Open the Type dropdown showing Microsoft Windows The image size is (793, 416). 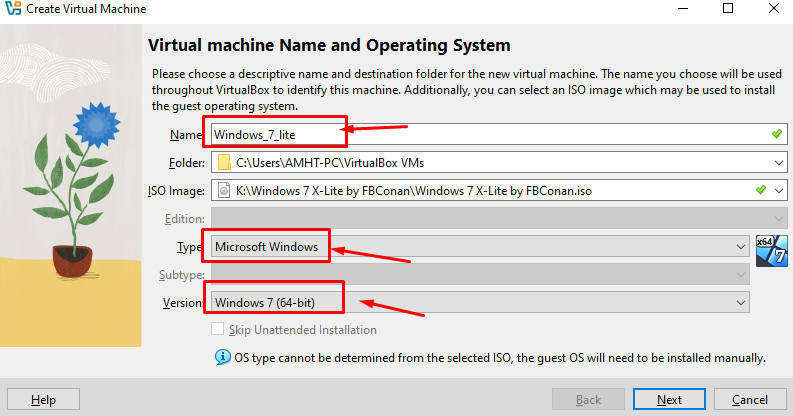click(740, 246)
